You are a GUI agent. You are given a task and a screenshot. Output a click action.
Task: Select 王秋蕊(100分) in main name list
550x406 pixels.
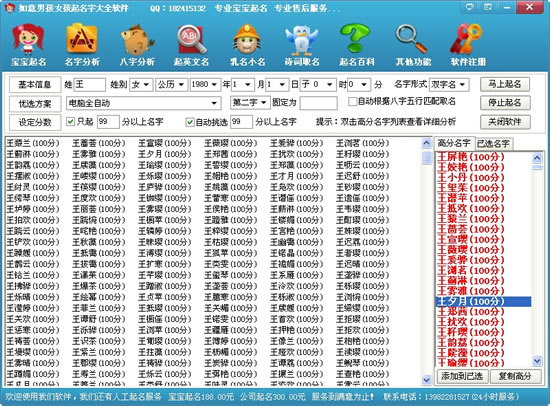99,242
